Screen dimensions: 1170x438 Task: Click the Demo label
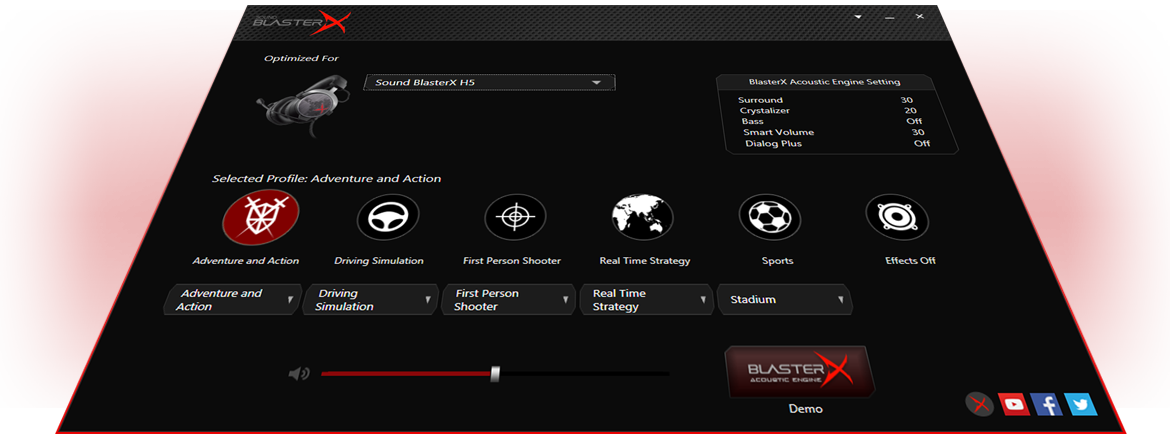(806, 409)
